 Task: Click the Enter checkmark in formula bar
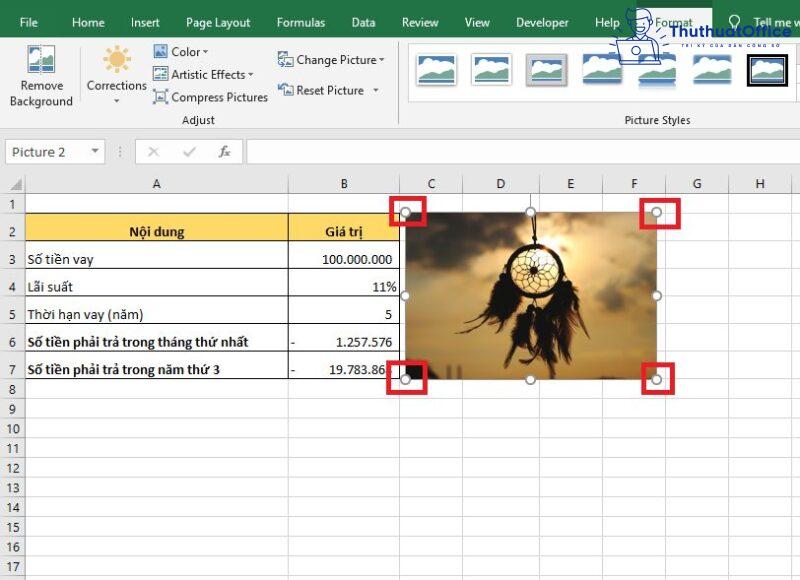click(x=188, y=151)
